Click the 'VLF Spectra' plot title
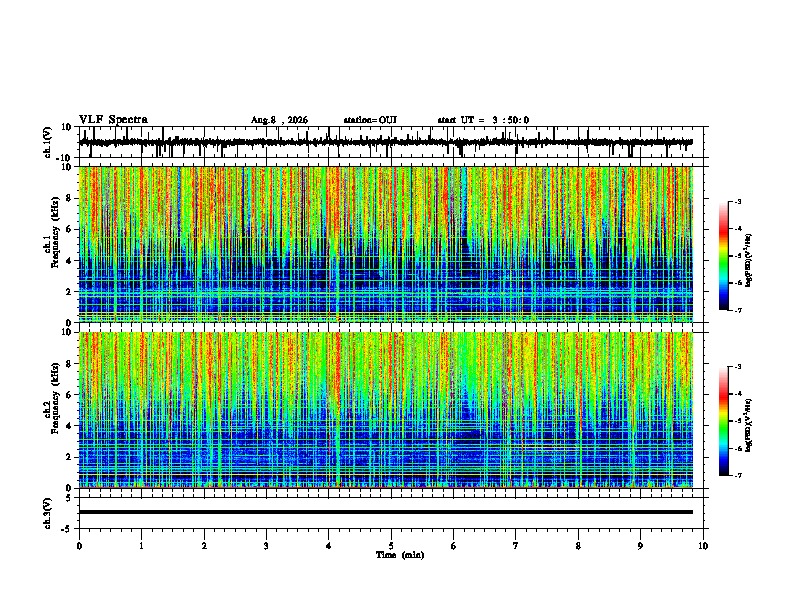The image size is (792, 612). click(113, 120)
